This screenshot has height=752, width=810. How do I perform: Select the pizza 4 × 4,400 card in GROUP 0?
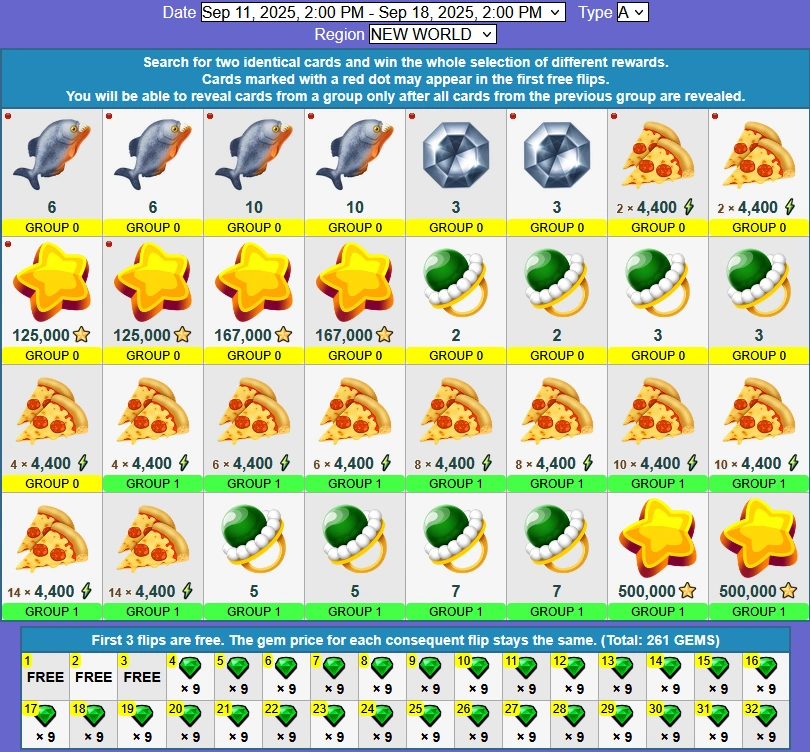(52, 429)
